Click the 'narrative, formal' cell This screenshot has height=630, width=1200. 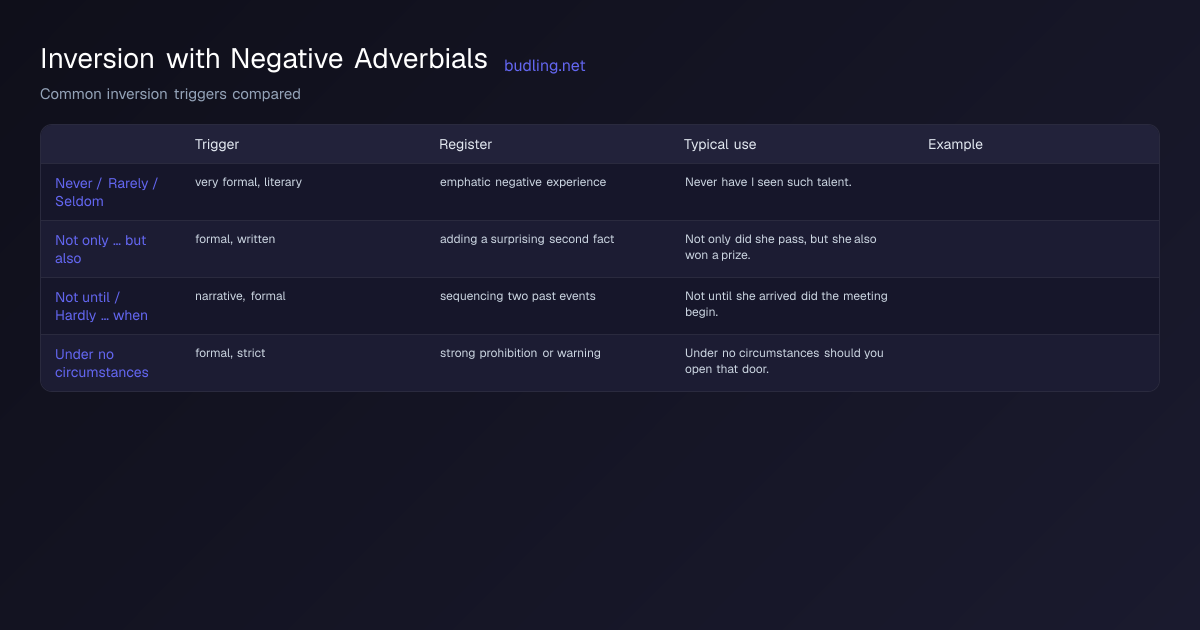(x=240, y=296)
